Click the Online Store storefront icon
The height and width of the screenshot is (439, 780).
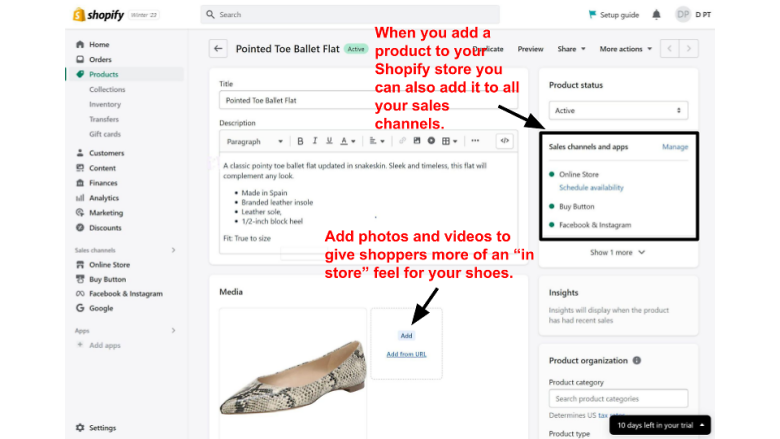80,264
